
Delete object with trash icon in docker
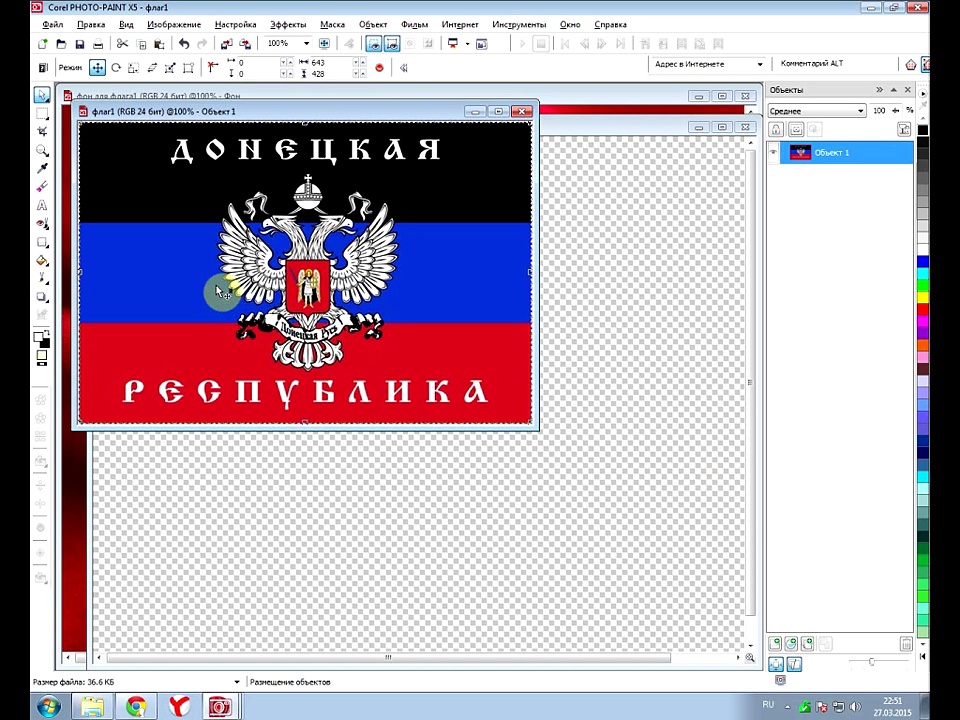pos(906,643)
